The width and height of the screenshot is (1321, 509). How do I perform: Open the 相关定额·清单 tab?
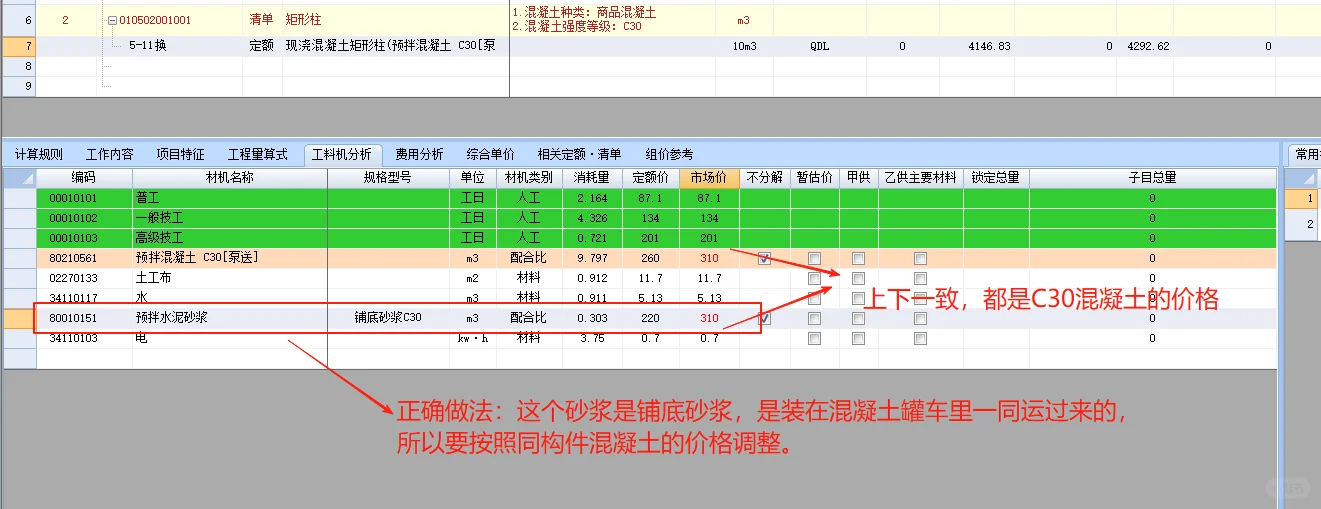pyautogui.click(x=579, y=154)
